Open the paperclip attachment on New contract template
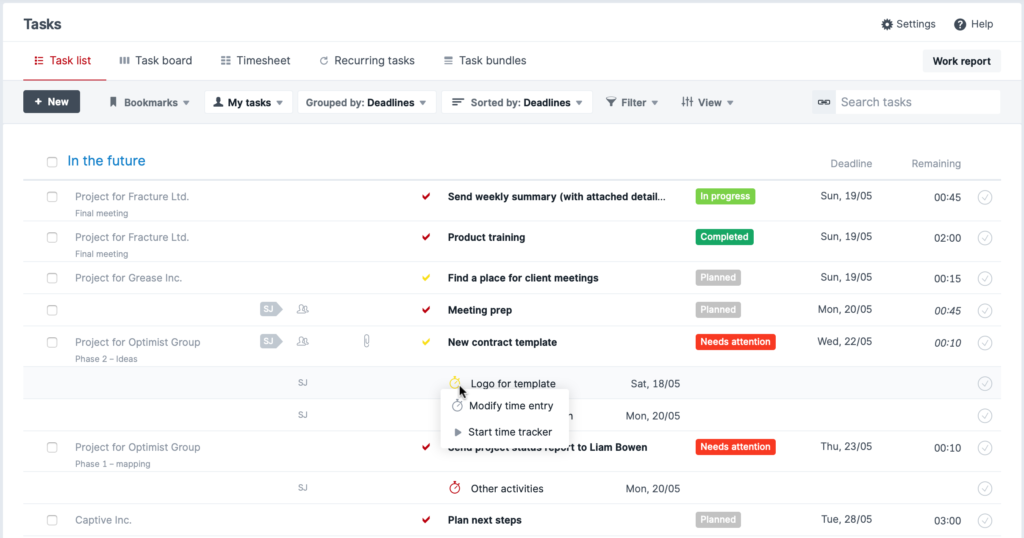The width and height of the screenshot is (1024, 538). [x=366, y=341]
